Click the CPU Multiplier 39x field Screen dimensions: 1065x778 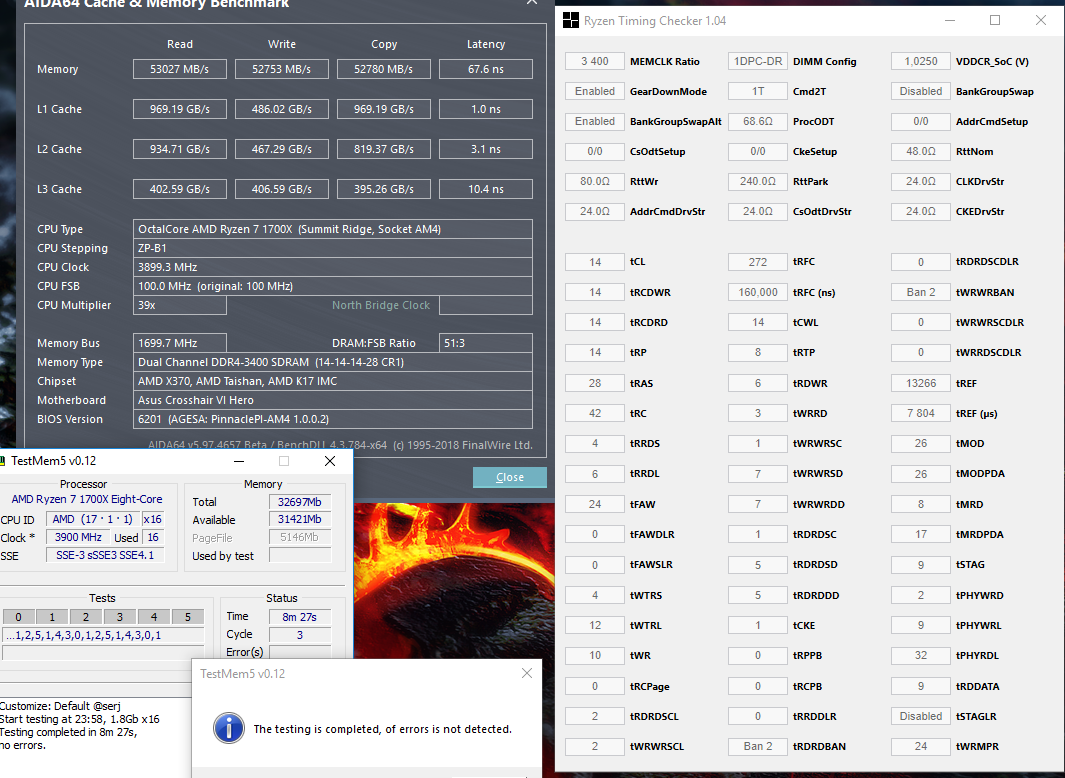pos(180,305)
